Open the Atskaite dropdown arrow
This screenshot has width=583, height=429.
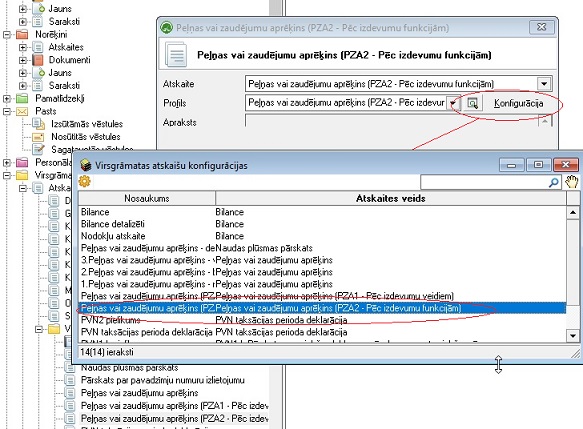pyautogui.click(x=544, y=84)
